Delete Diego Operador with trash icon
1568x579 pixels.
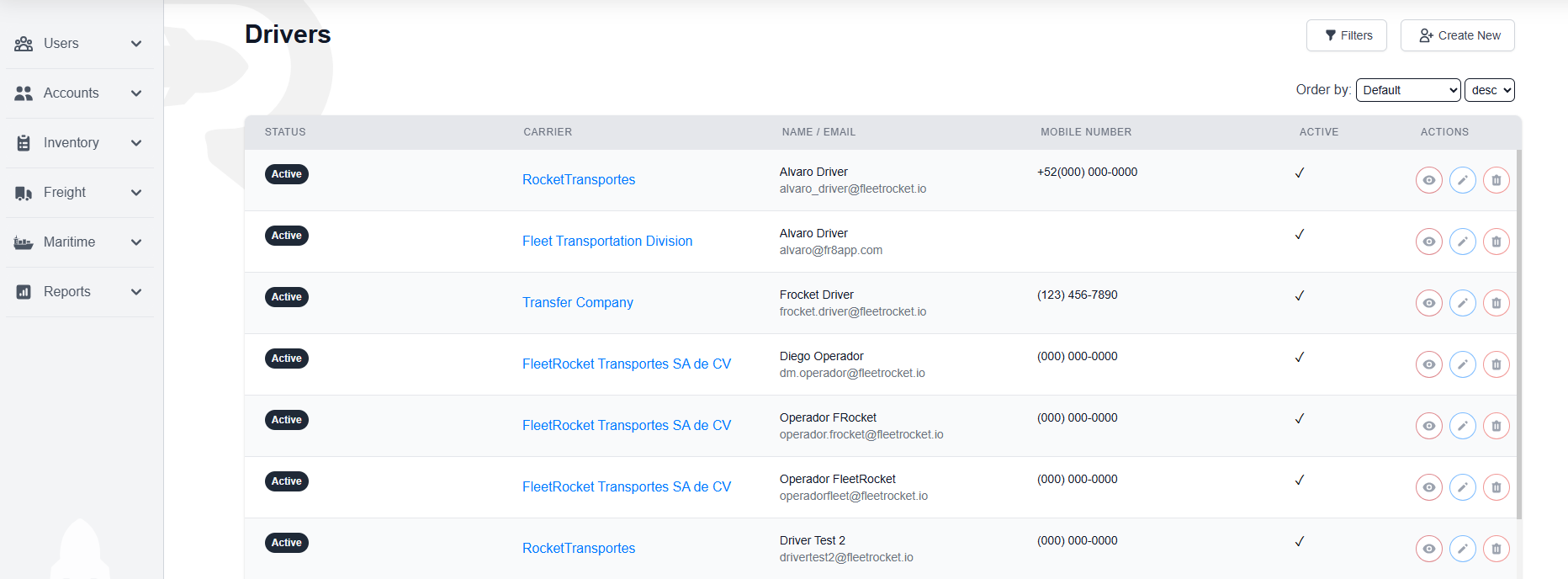(x=1496, y=364)
